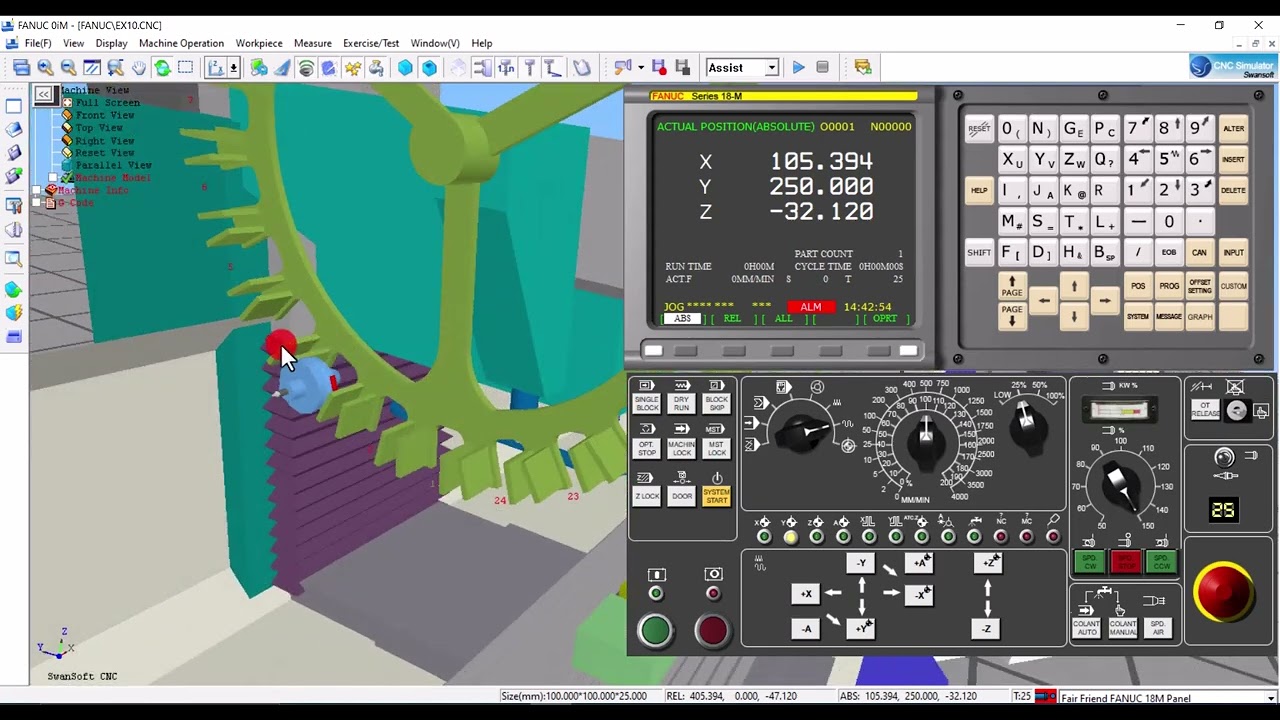Select the dashed rectangle window-zoom tool
The width and height of the screenshot is (1280, 720).
coord(186,68)
